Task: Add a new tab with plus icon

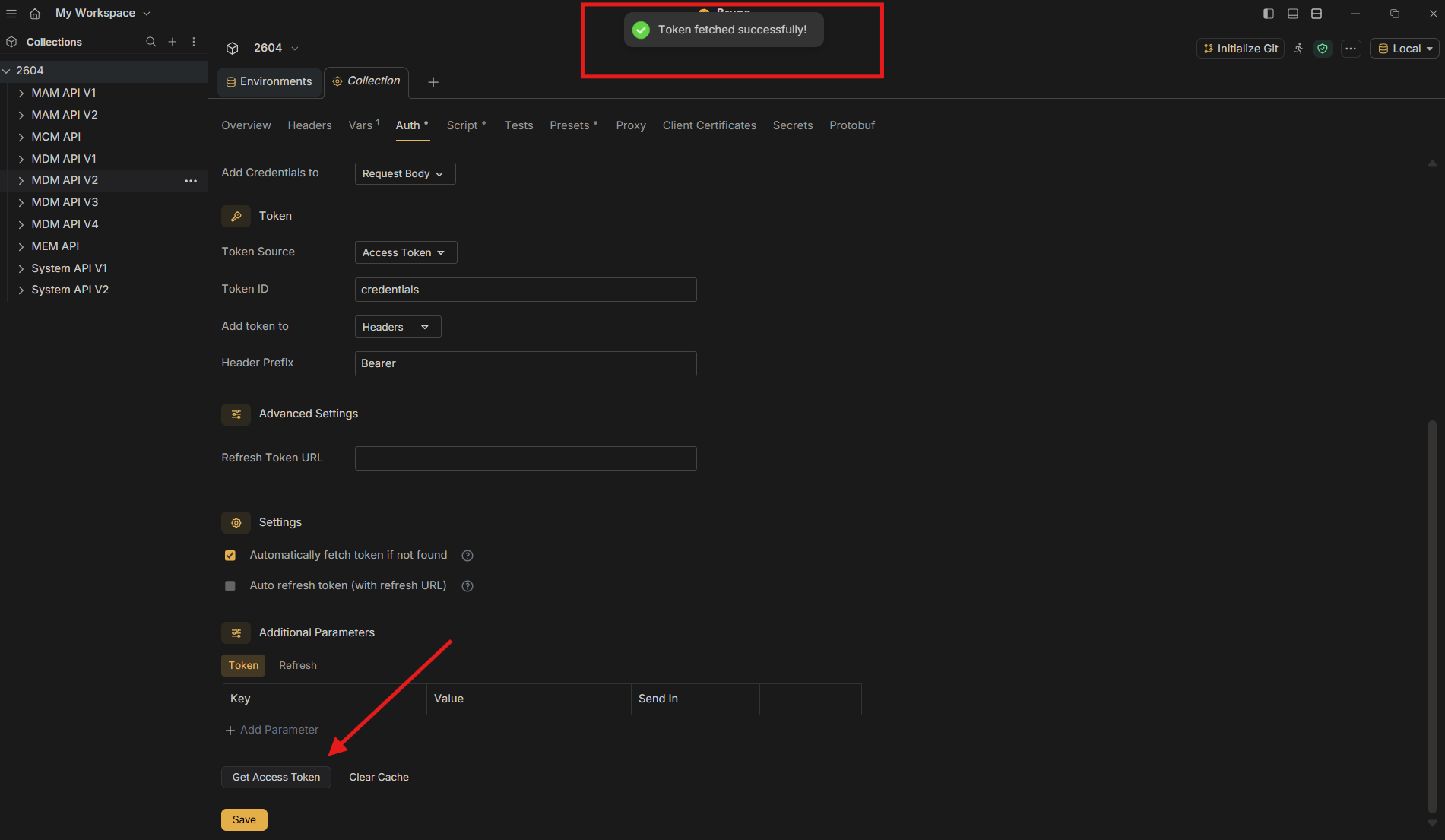Action: click(x=433, y=82)
